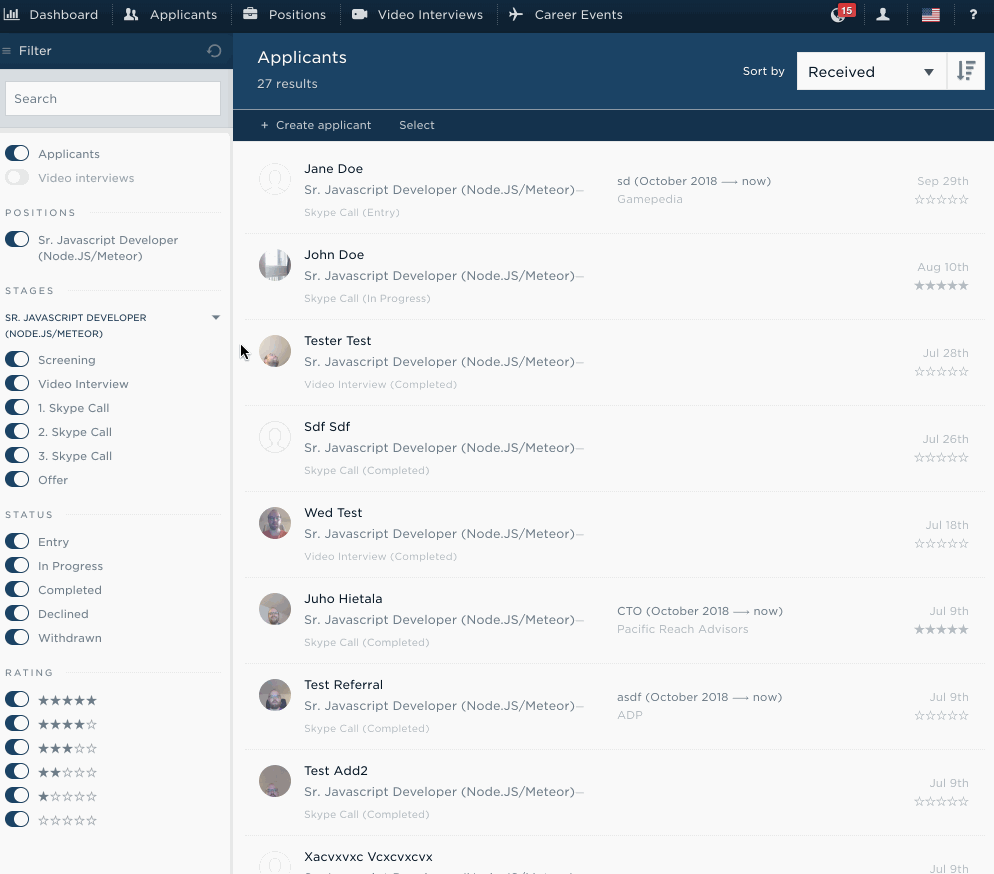Click the Video Interviews camera icon

click(x=359, y=14)
